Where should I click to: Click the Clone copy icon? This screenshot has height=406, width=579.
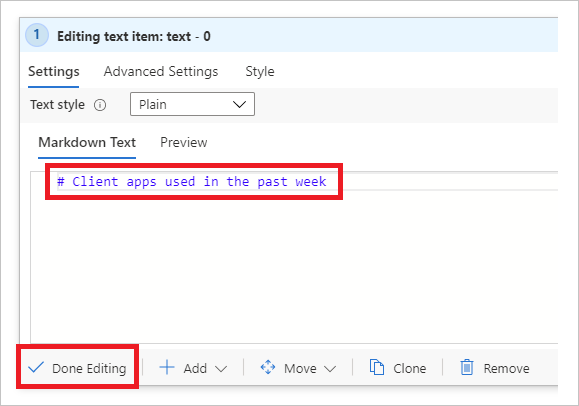coord(377,368)
